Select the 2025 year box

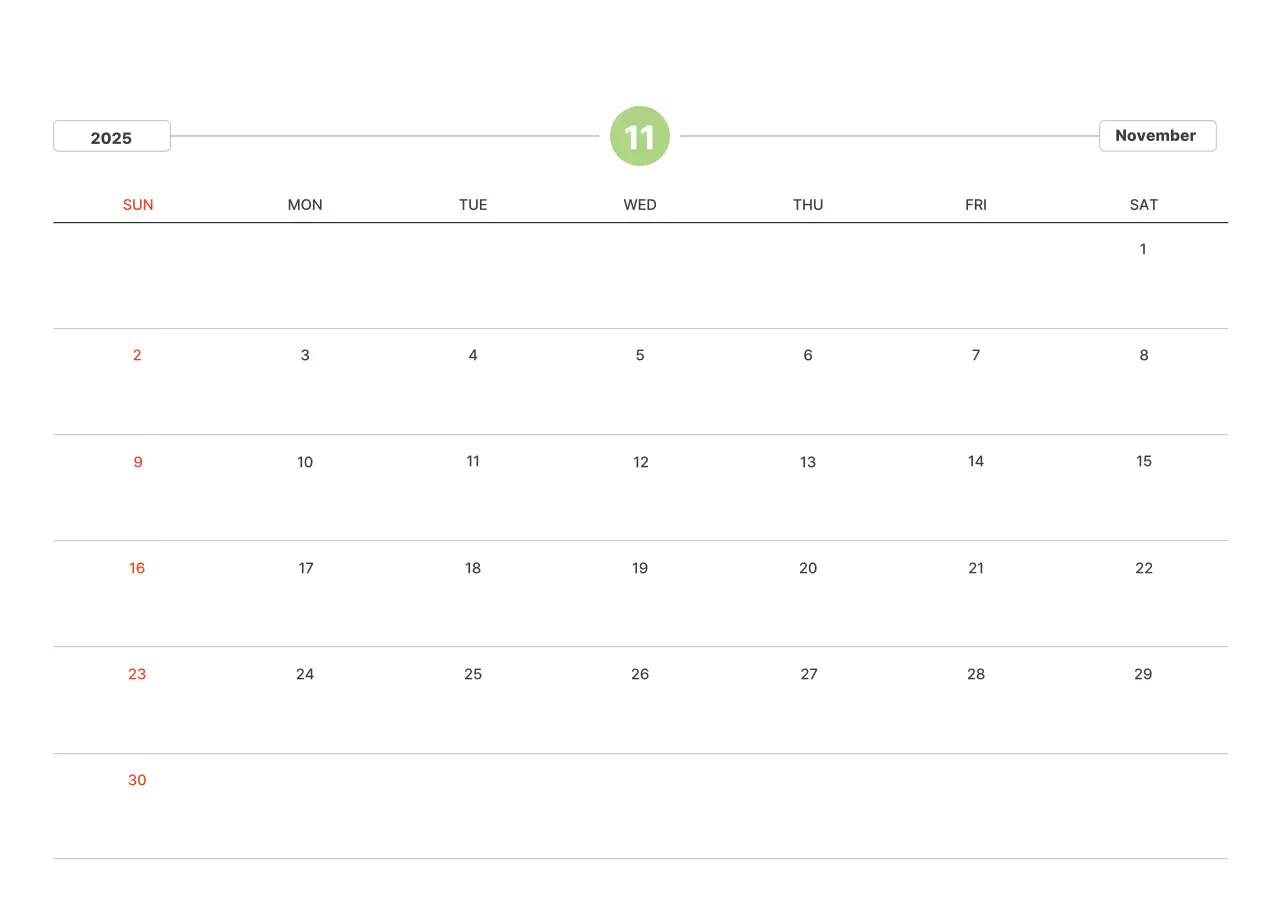pyautogui.click(x=112, y=137)
